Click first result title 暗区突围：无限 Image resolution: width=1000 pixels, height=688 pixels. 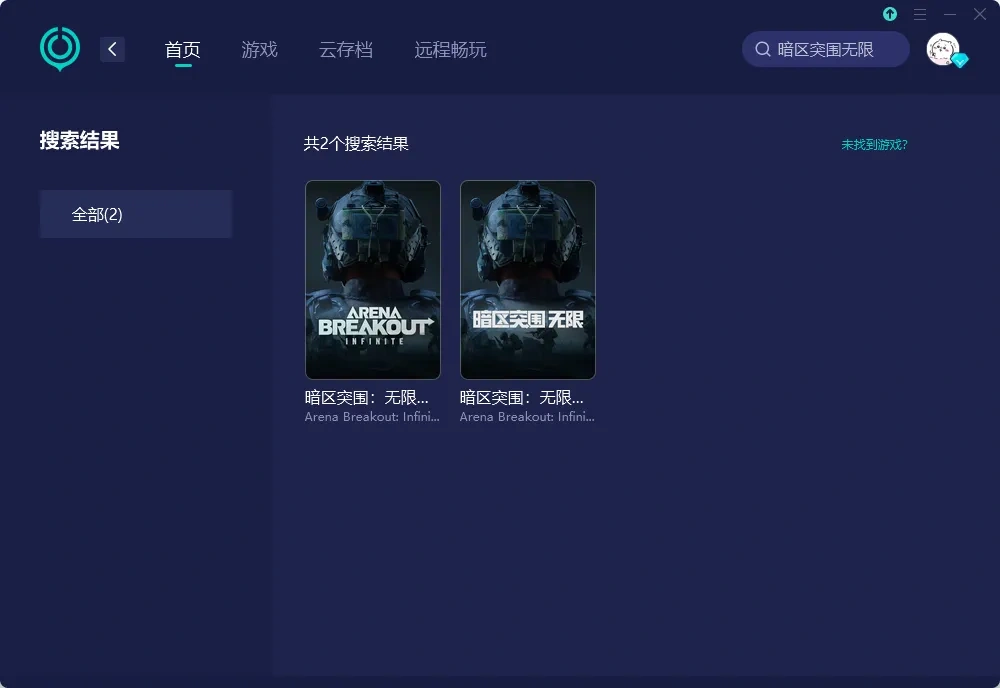click(x=371, y=396)
